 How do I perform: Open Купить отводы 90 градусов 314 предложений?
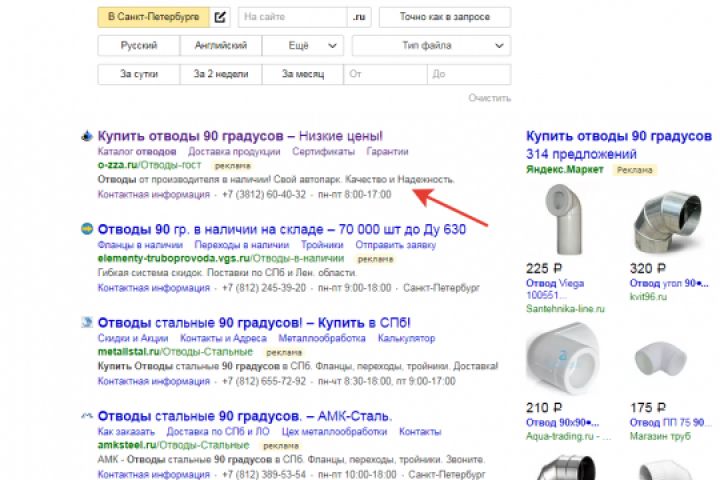click(619, 145)
